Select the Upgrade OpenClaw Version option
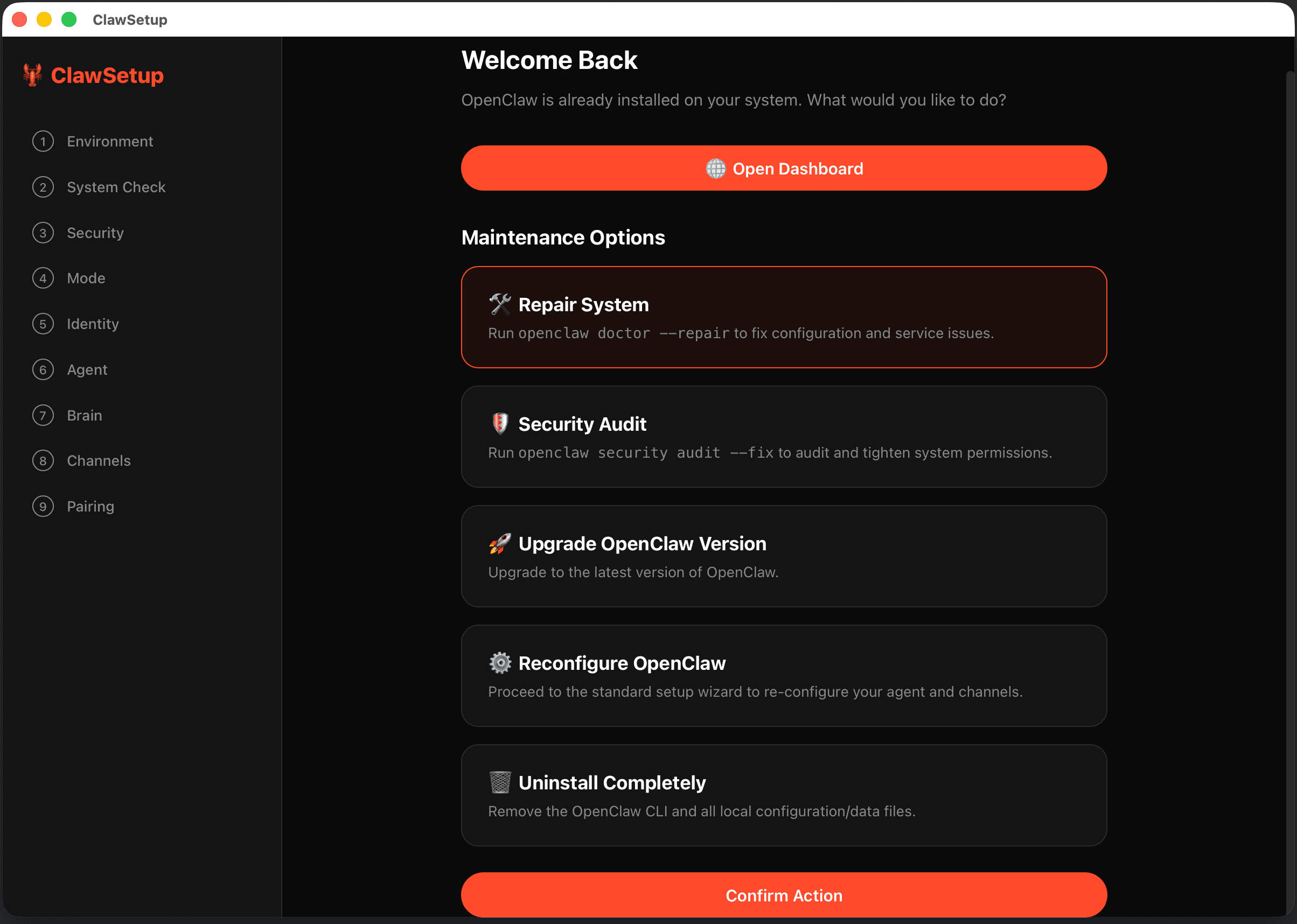Viewport: 1297px width, 924px height. [x=784, y=556]
